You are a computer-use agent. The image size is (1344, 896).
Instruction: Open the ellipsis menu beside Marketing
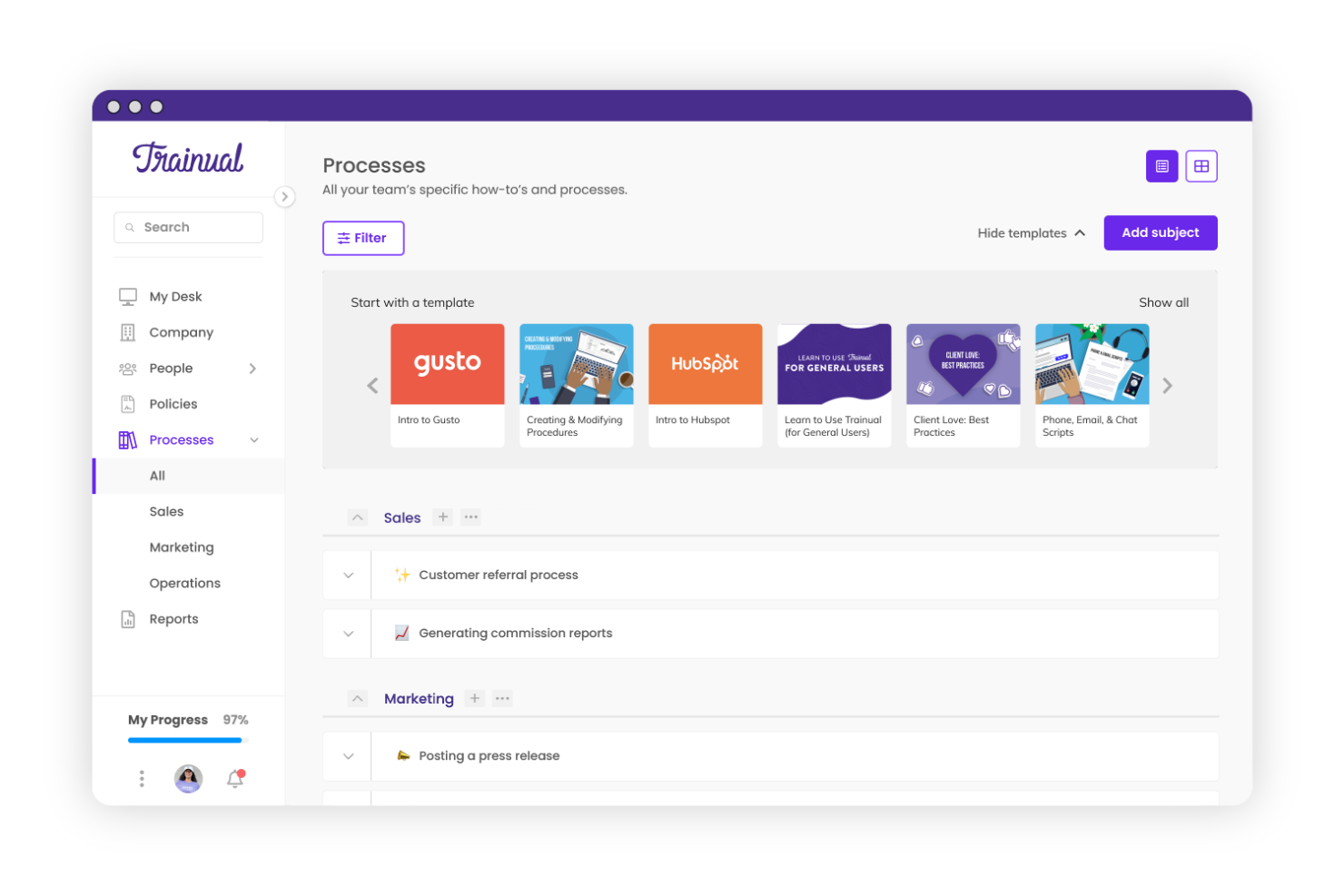coord(502,698)
